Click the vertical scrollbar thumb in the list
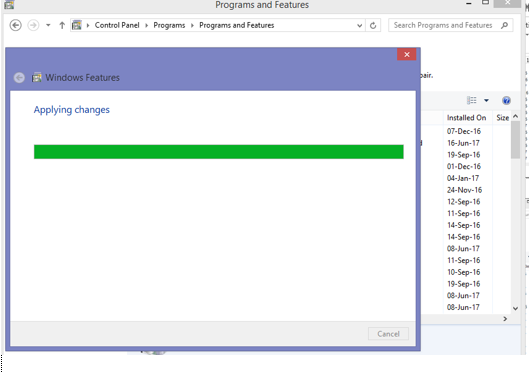The height and width of the screenshot is (372, 529). click(x=516, y=140)
